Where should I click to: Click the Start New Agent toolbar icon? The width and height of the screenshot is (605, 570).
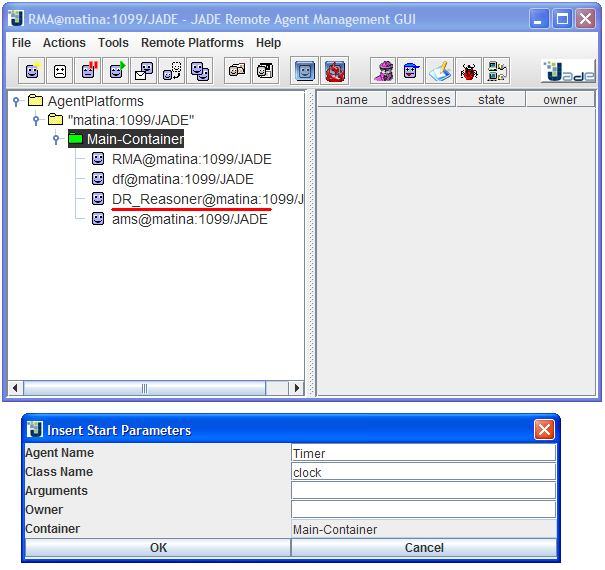32,71
